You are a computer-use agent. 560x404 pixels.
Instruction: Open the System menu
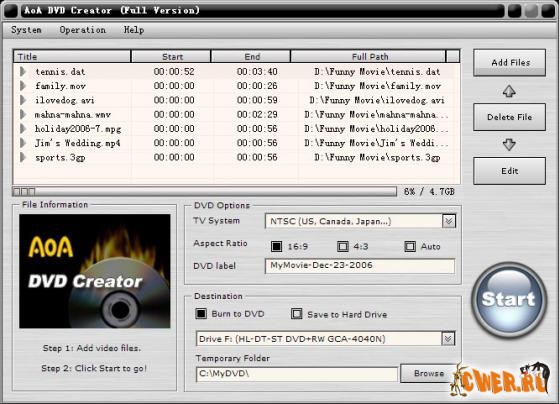click(x=26, y=30)
